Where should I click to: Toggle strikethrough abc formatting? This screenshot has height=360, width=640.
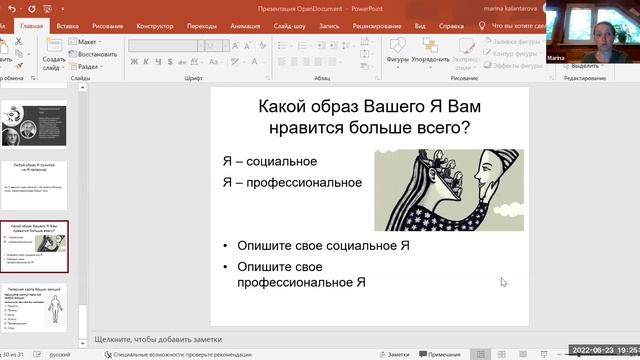click(x=182, y=62)
